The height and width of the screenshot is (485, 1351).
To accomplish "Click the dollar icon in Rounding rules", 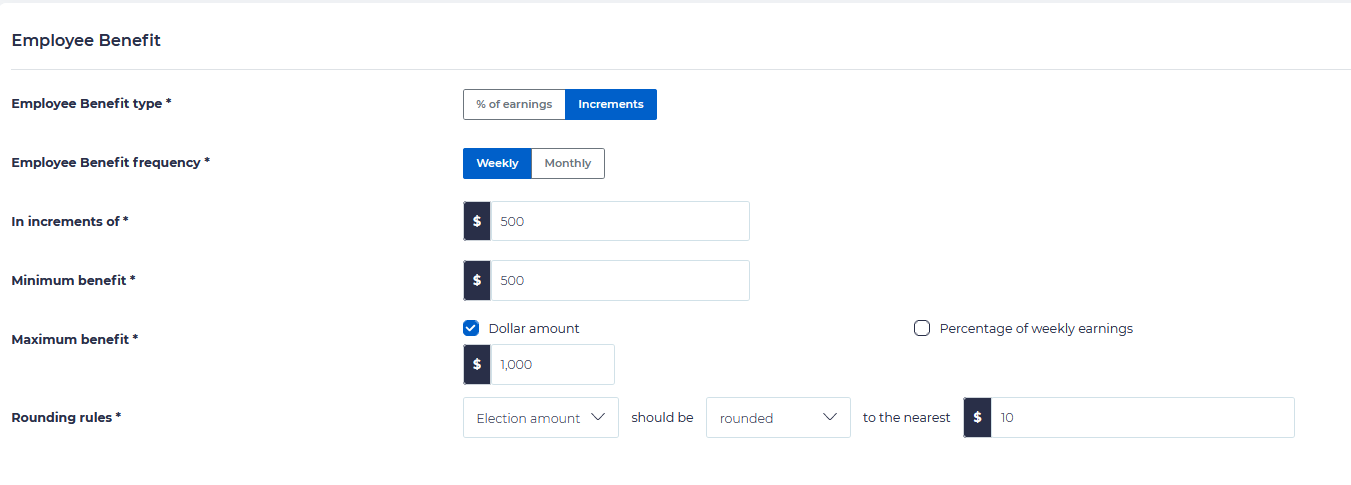I will pyautogui.click(x=977, y=417).
